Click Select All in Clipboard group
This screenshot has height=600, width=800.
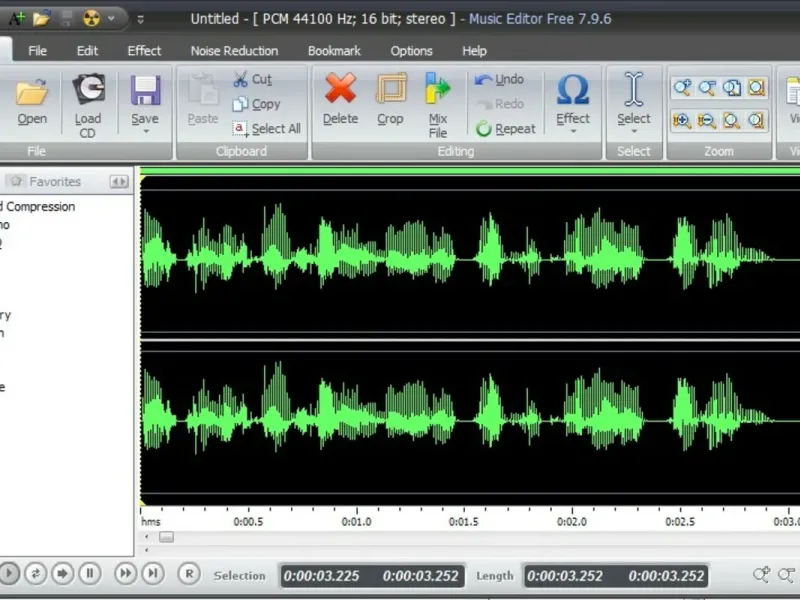coord(266,128)
